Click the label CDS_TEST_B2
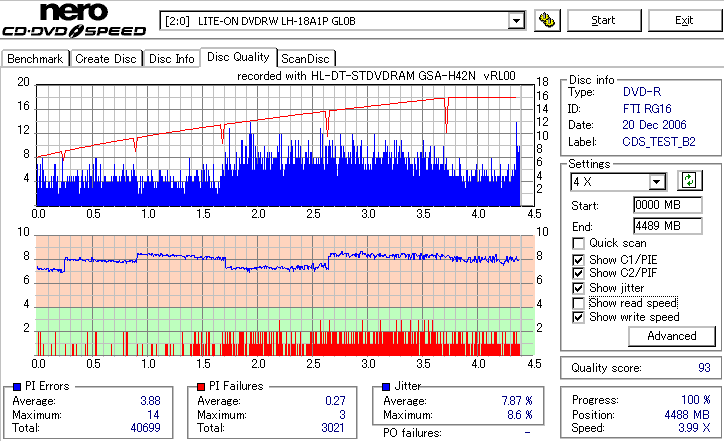The width and height of the screenshot is (724, 441). click(x=659, y=142)
